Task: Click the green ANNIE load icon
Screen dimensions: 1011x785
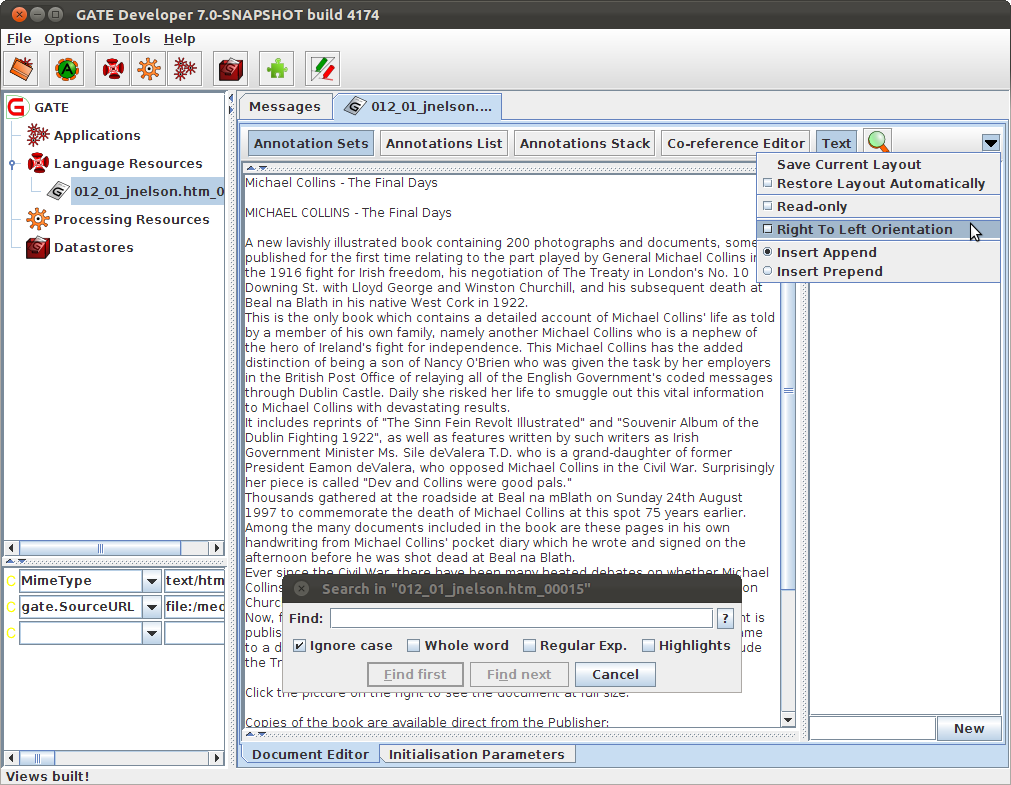Action: coord(67,69)
